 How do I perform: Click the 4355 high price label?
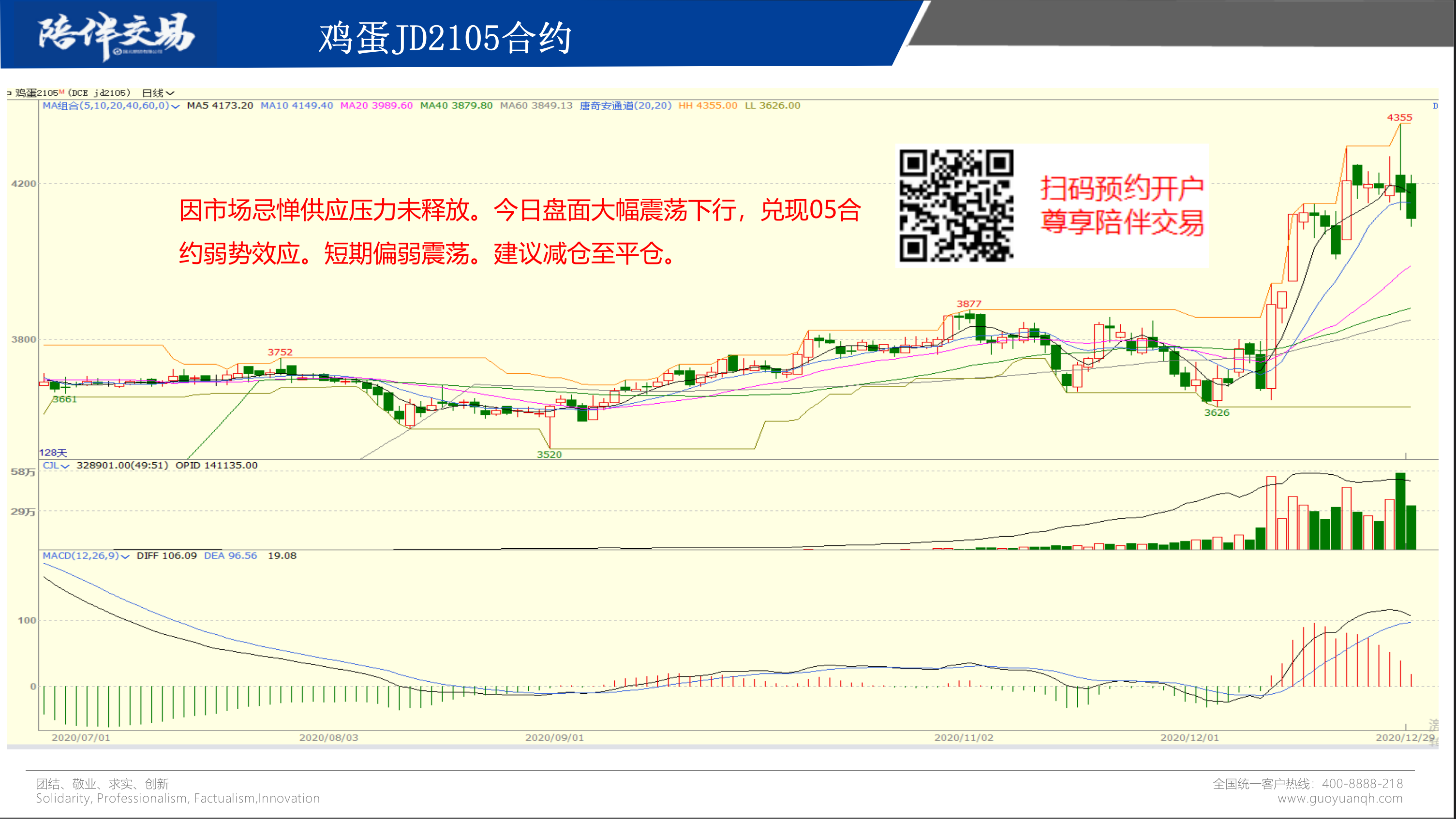coord(1399,117)
